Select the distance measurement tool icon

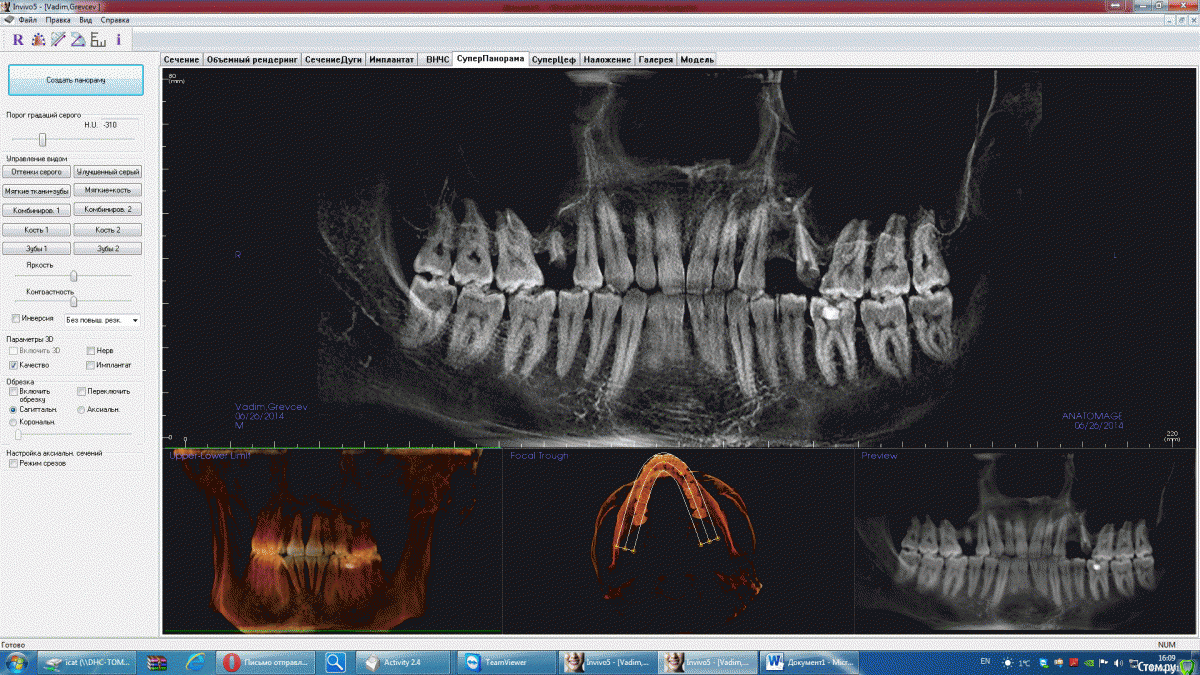[58, 40]
